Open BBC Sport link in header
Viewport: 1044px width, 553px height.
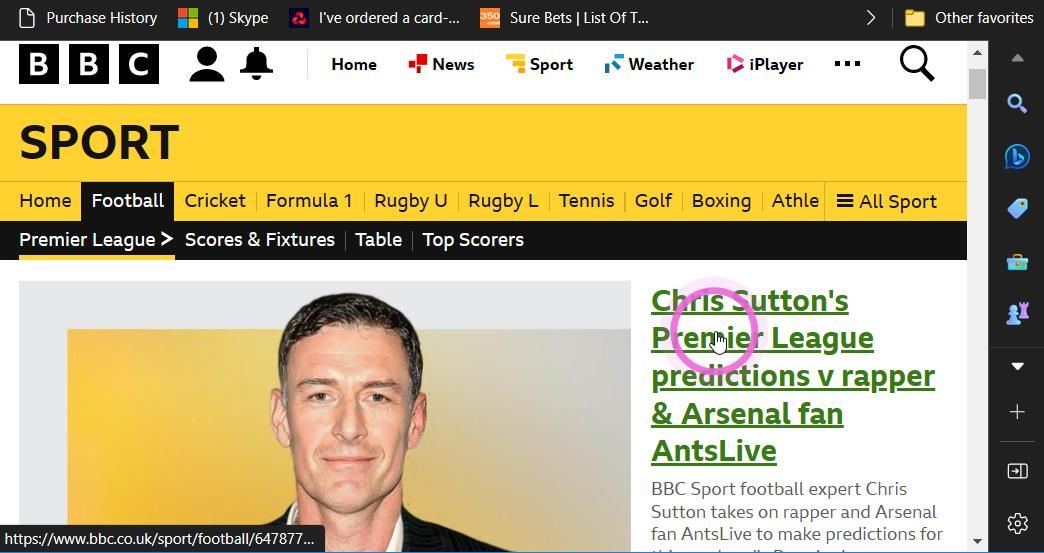(539, 65)
